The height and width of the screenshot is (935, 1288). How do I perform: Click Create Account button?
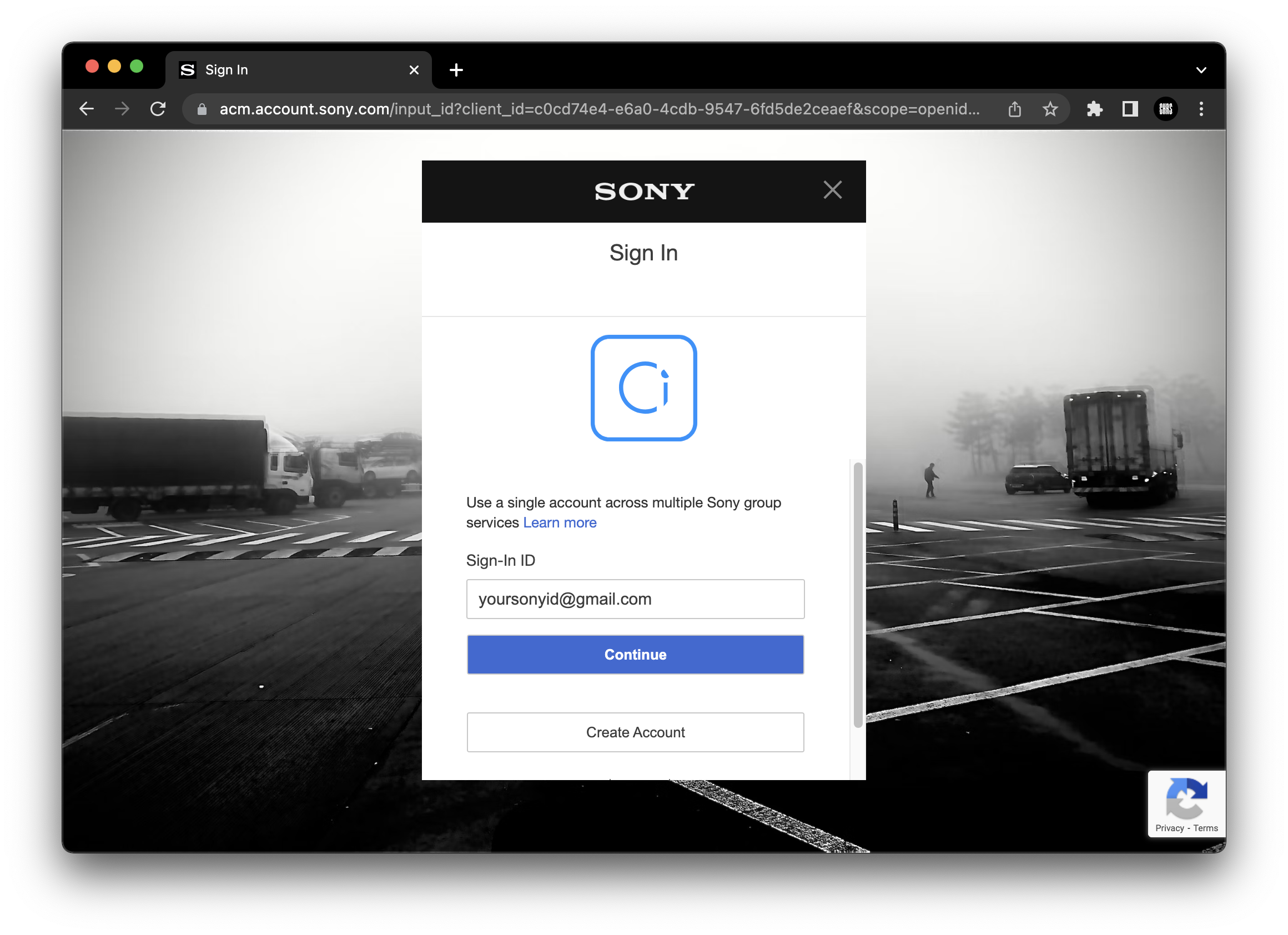(635, 732)
